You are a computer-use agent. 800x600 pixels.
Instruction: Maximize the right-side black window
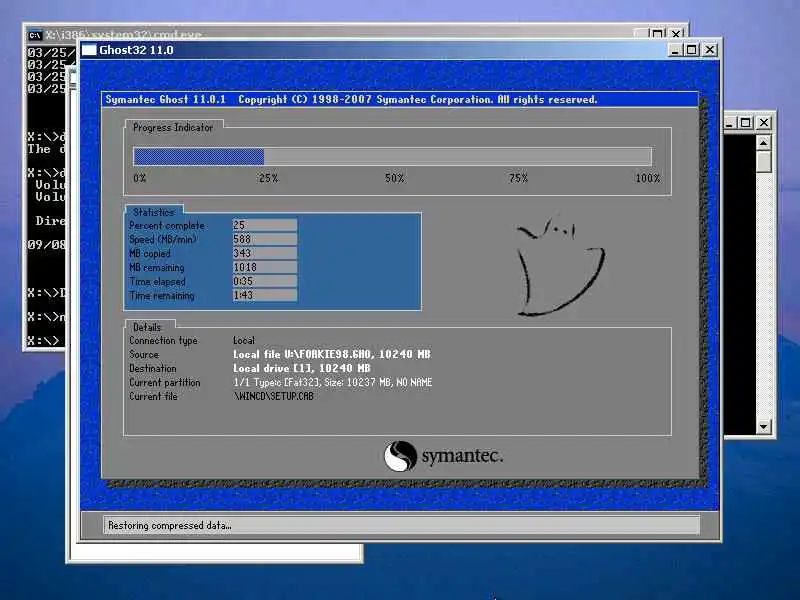coord(746,123)
